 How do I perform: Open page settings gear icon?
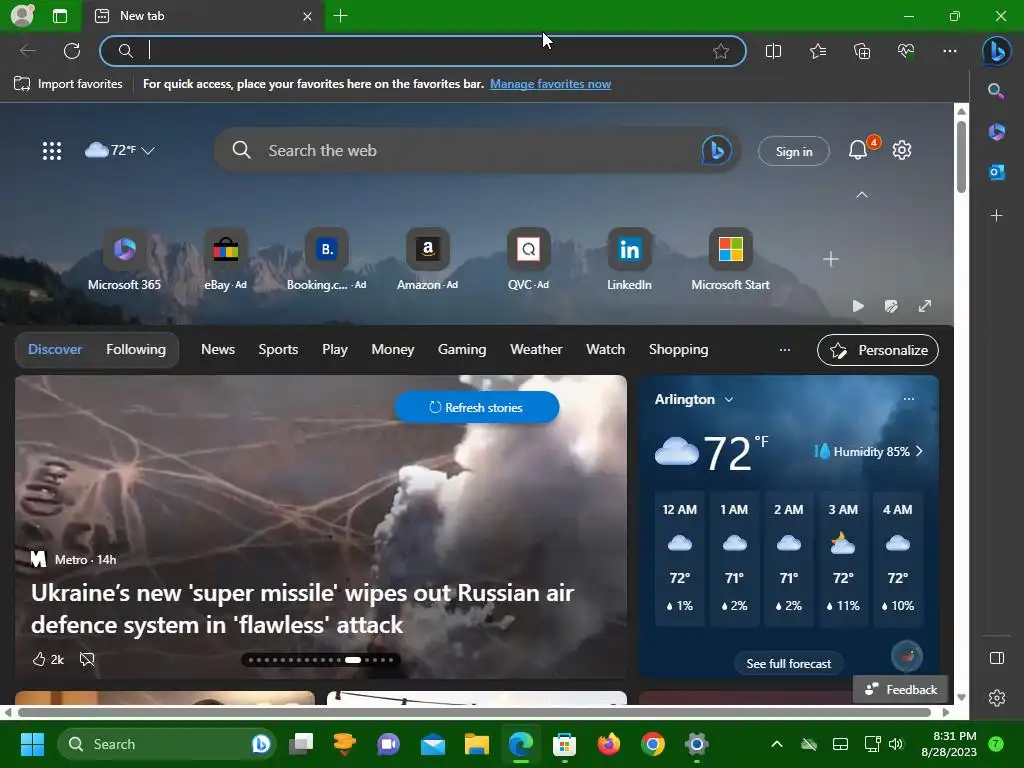click(x=902, y=150)
